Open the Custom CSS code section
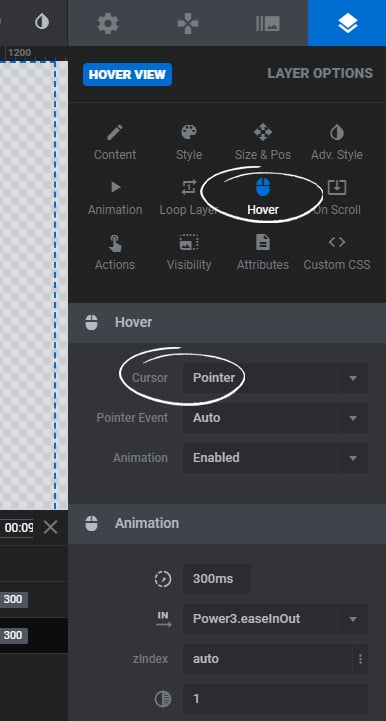Image resolution: width=386 pixels, height=721 pixels. point(337,252)
